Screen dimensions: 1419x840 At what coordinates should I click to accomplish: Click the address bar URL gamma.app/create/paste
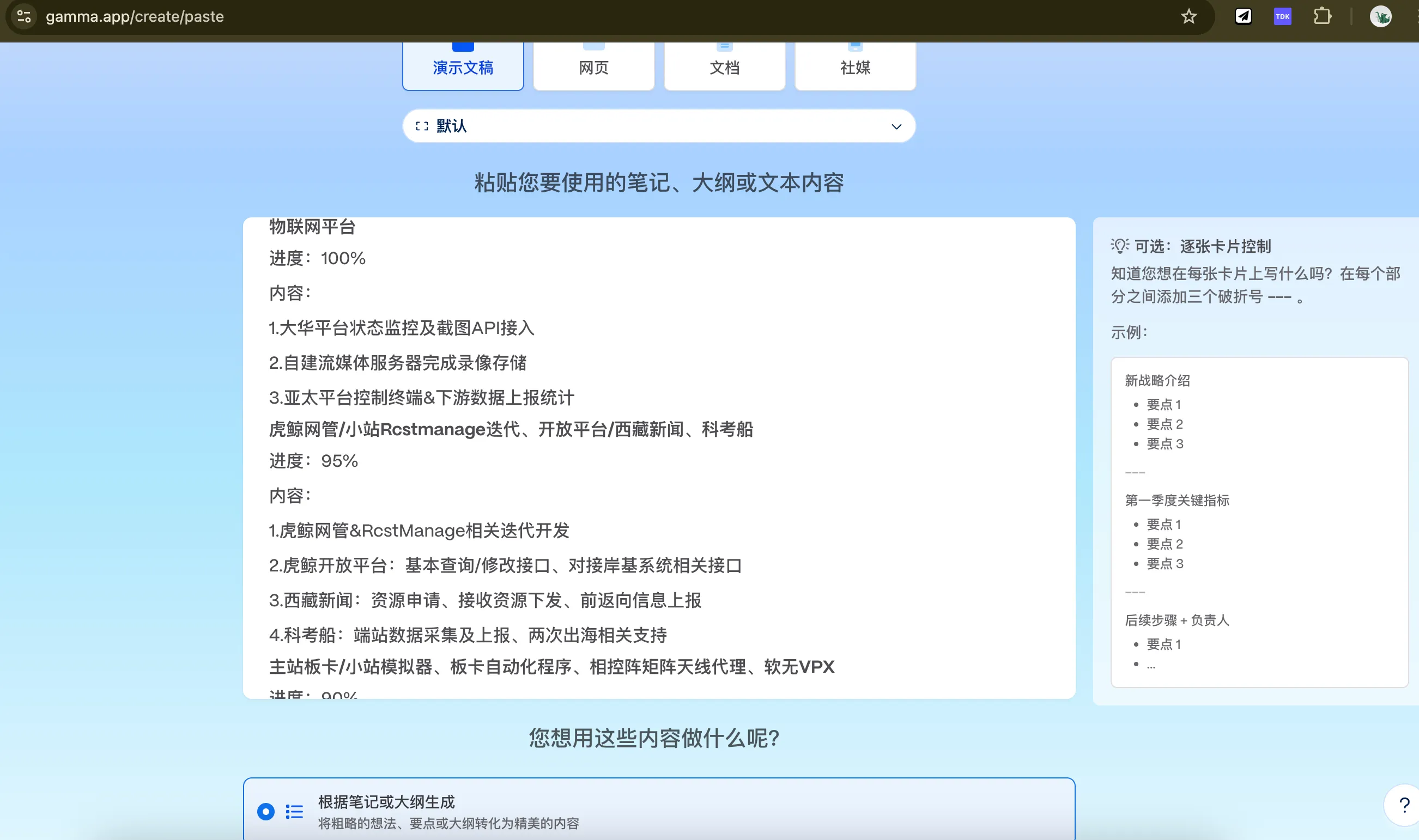click(135, 16)
